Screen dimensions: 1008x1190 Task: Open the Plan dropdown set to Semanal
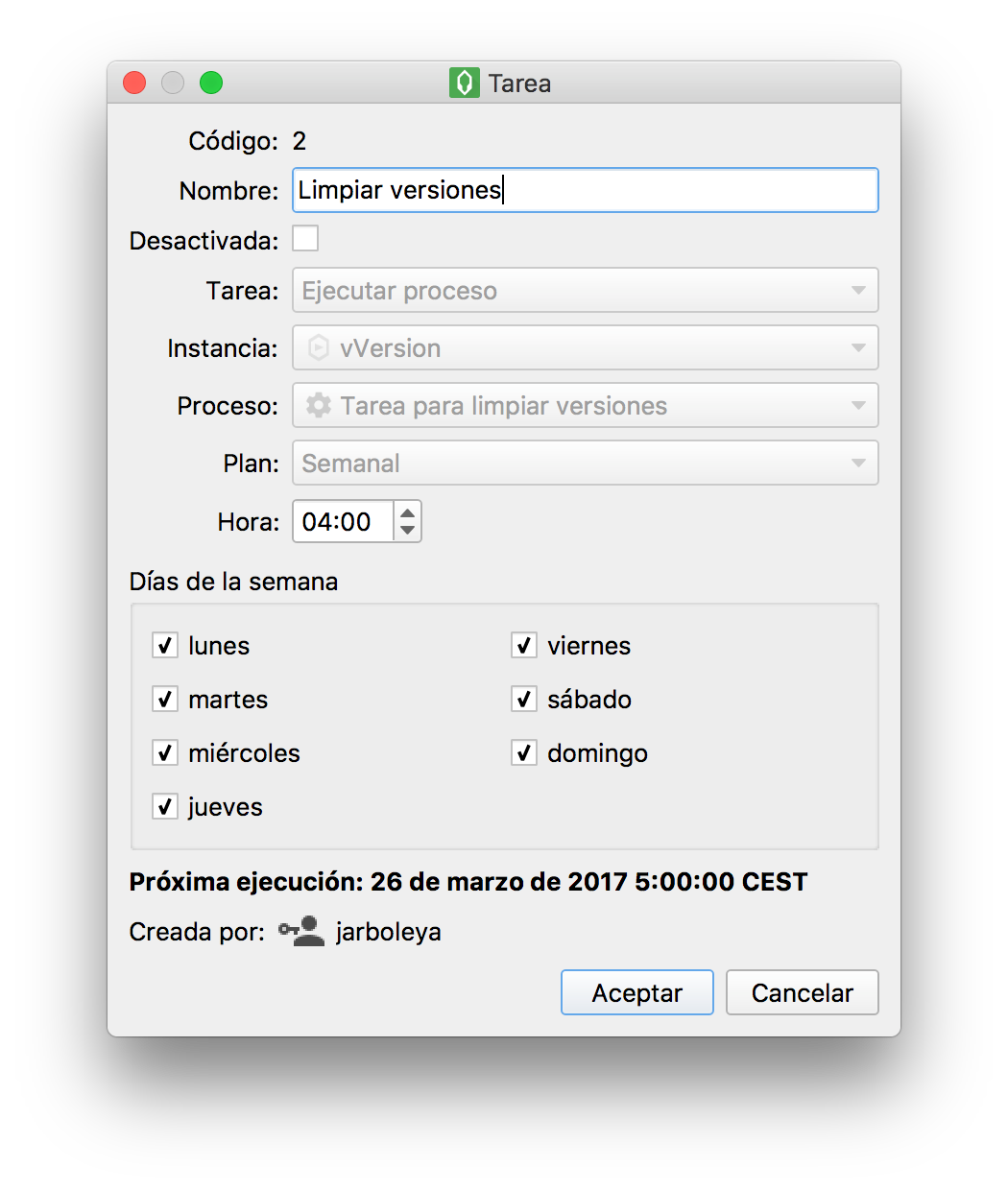tap(585, 464)
